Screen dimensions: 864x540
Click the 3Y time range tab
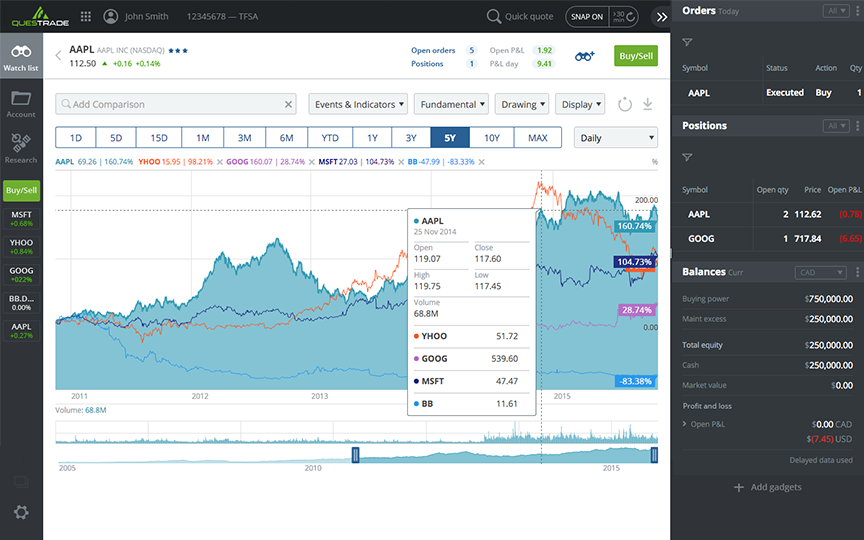411,138
